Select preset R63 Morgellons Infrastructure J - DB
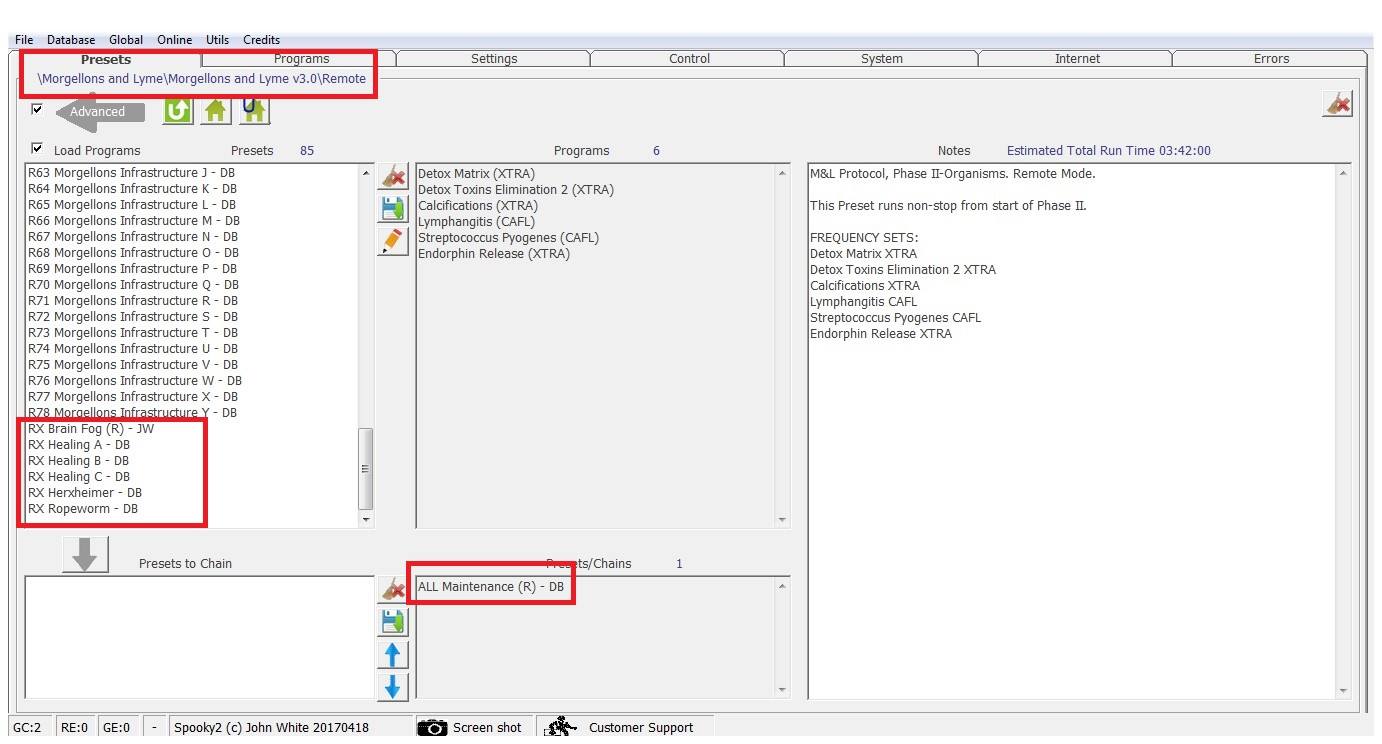Image resolution: width=1382 pixels, height=744 pixels. point(132,173)
